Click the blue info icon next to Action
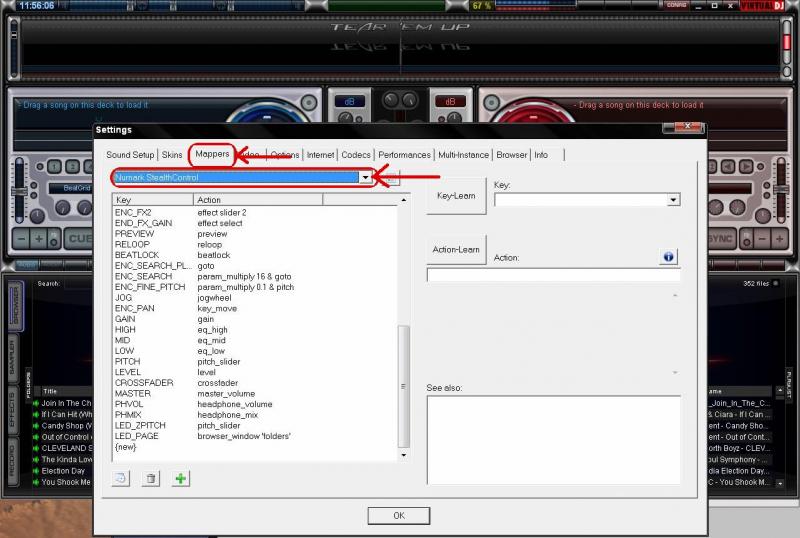800x538 pixels. pos(669,257)
